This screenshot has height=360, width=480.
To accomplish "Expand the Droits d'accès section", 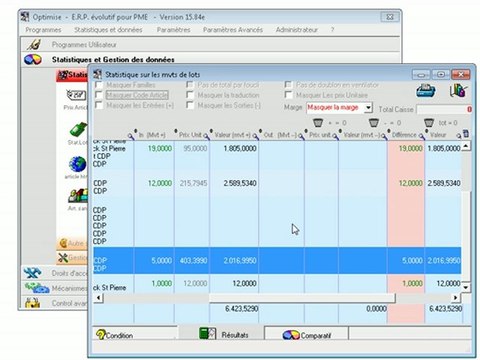I will coord(54,273).
